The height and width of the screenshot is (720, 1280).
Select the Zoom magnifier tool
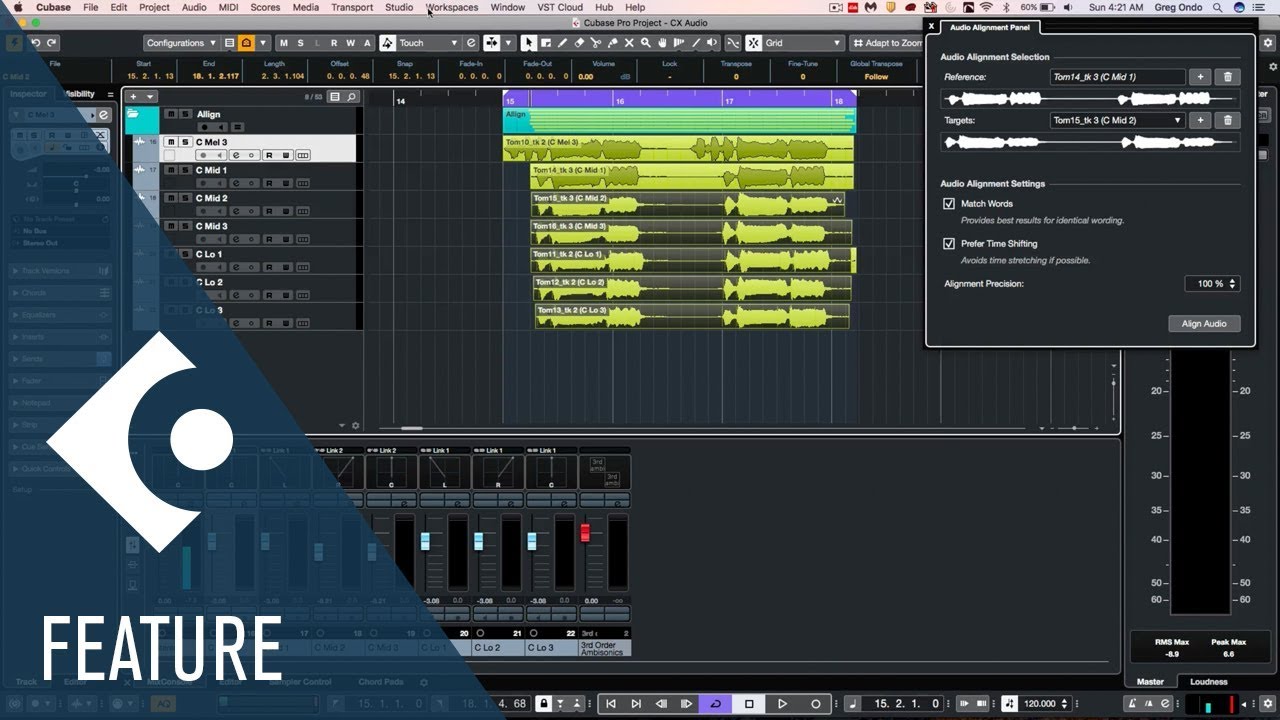(x=646, y=43)
